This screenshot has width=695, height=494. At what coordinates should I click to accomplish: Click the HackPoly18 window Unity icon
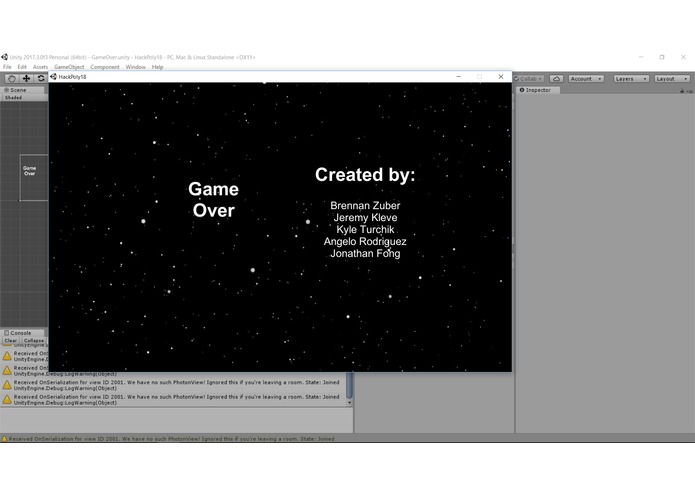pyautogui.click(x=53, y=77)
